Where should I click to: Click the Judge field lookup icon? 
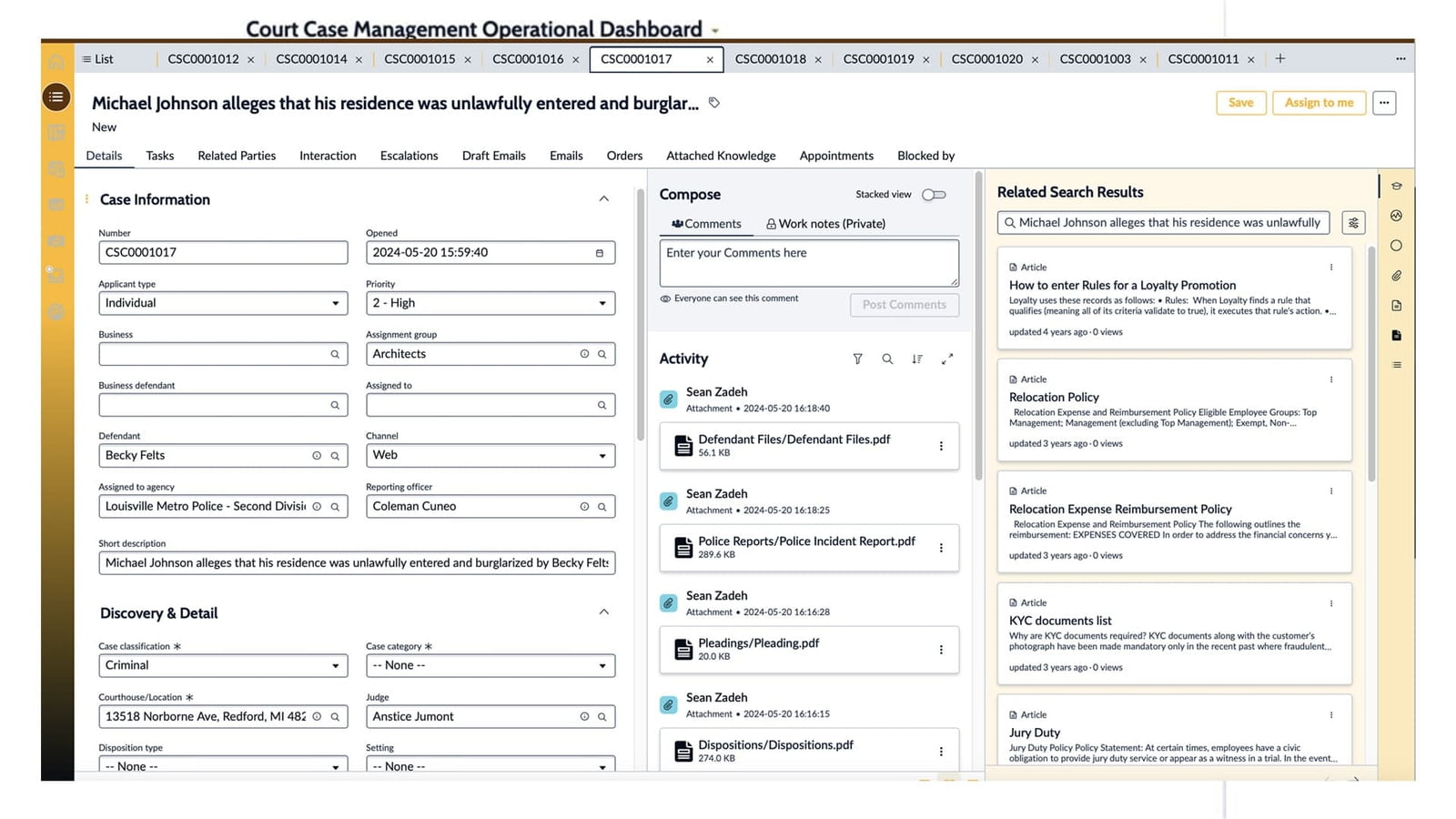point(602,717)
